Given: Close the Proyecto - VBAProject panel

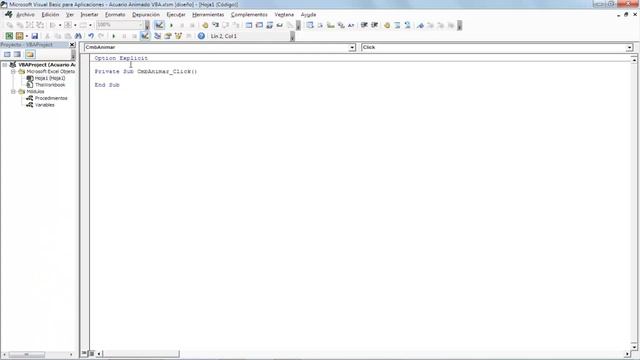Looking at the screenshot, I should point(72,44).
